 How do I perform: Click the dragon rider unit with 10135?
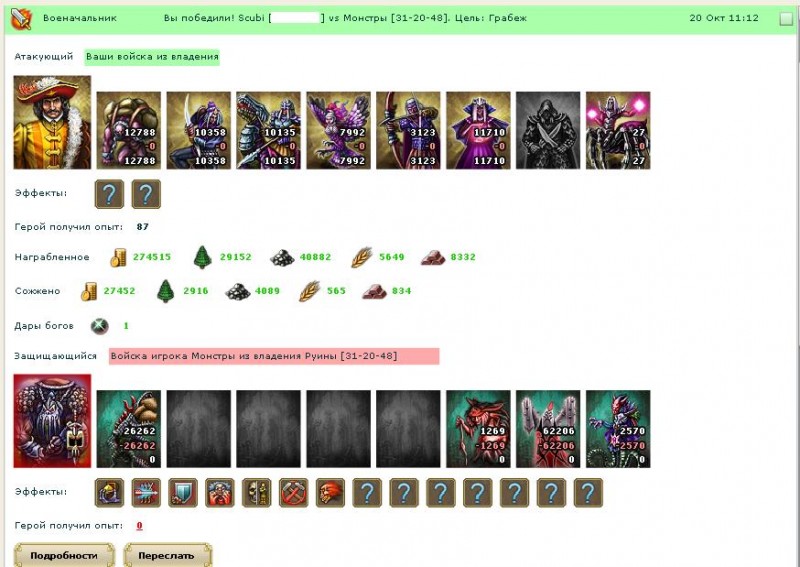pos(268,130)
